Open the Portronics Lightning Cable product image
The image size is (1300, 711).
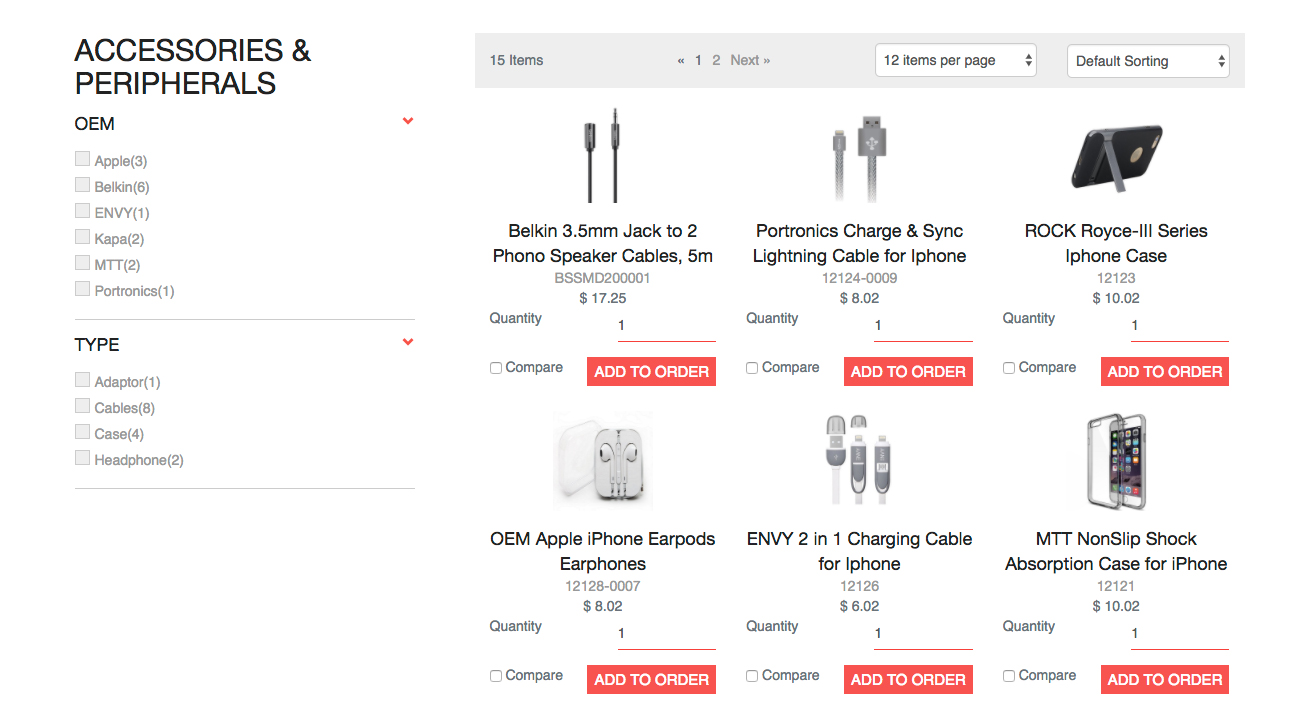[859, 158]
